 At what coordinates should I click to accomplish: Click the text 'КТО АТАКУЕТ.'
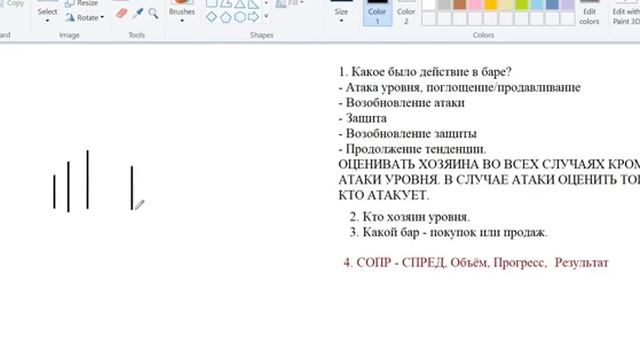point(384,195)
